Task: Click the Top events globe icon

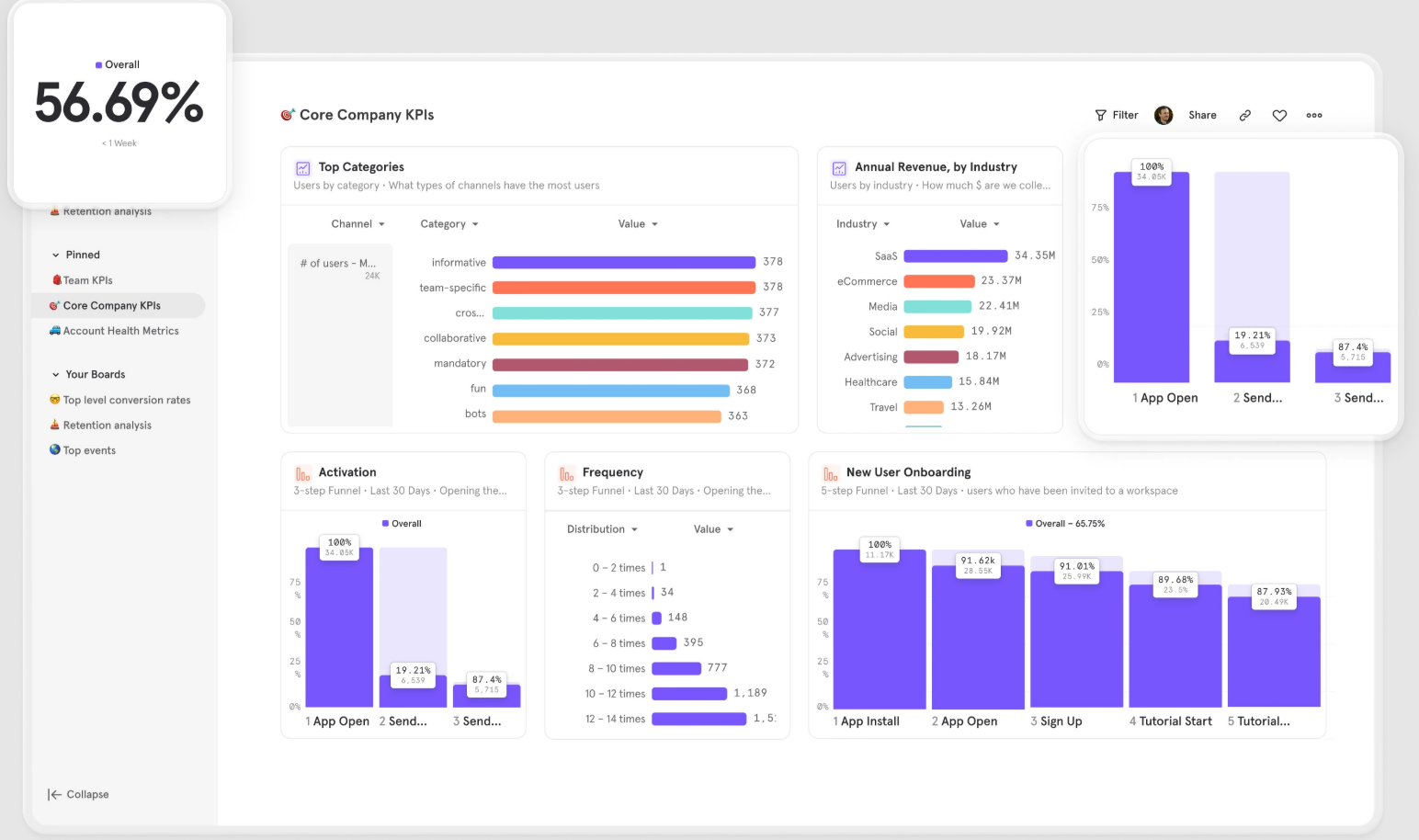Action: pyautogui.click(x=55, y=450)
